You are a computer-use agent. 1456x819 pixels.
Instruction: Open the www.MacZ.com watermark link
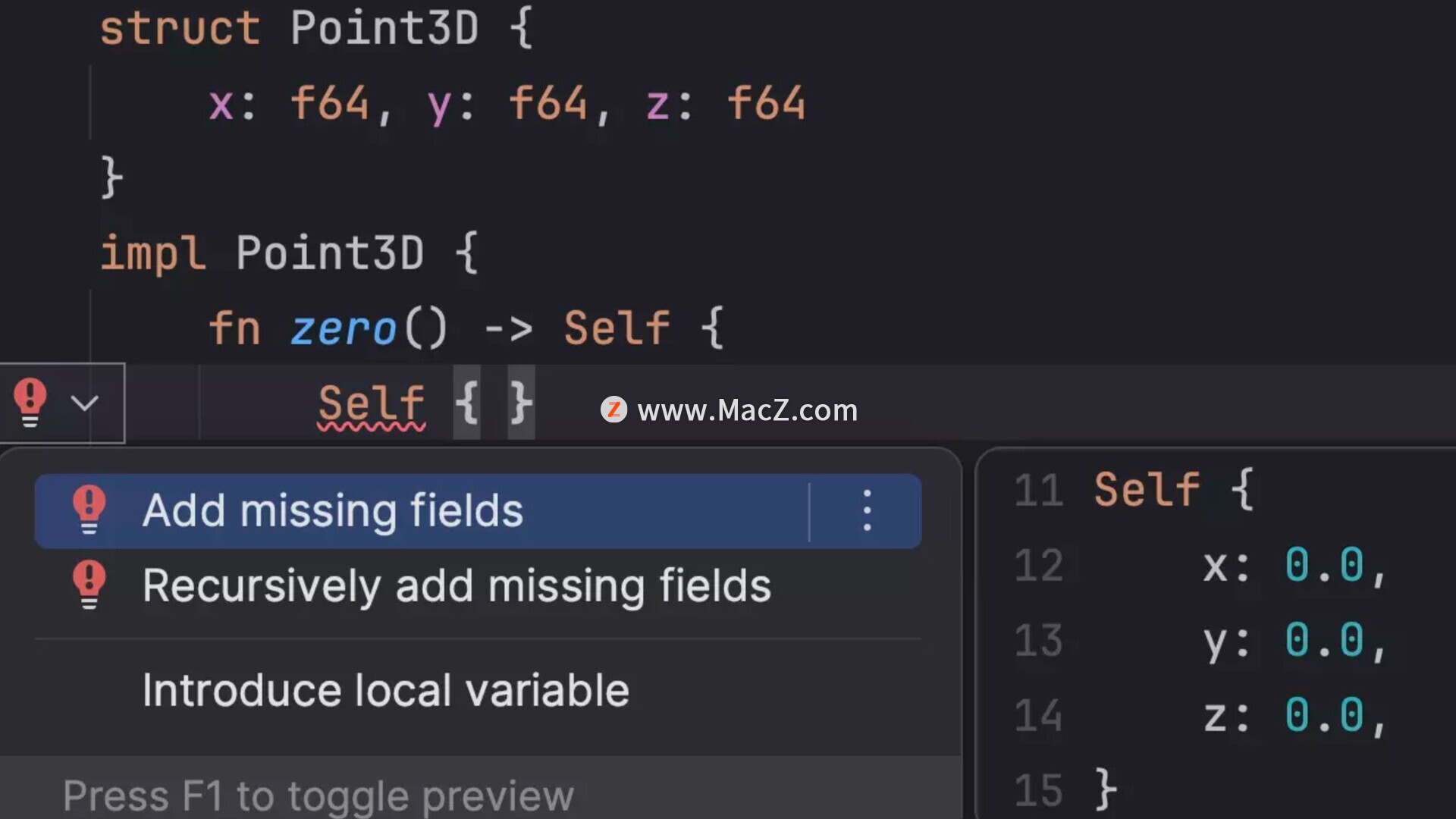click(x=747, y=410)
